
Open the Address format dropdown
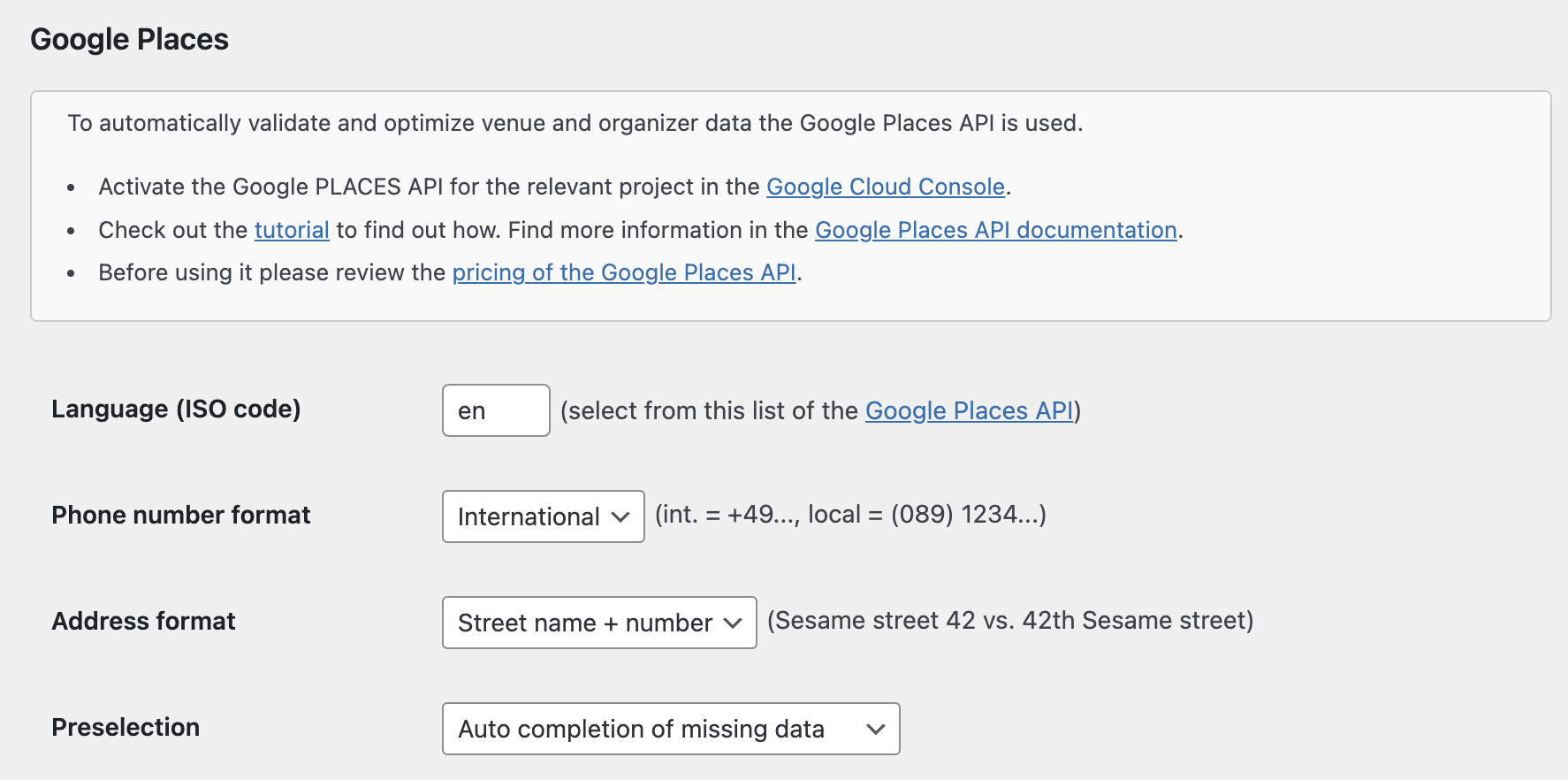pos(599,623)
